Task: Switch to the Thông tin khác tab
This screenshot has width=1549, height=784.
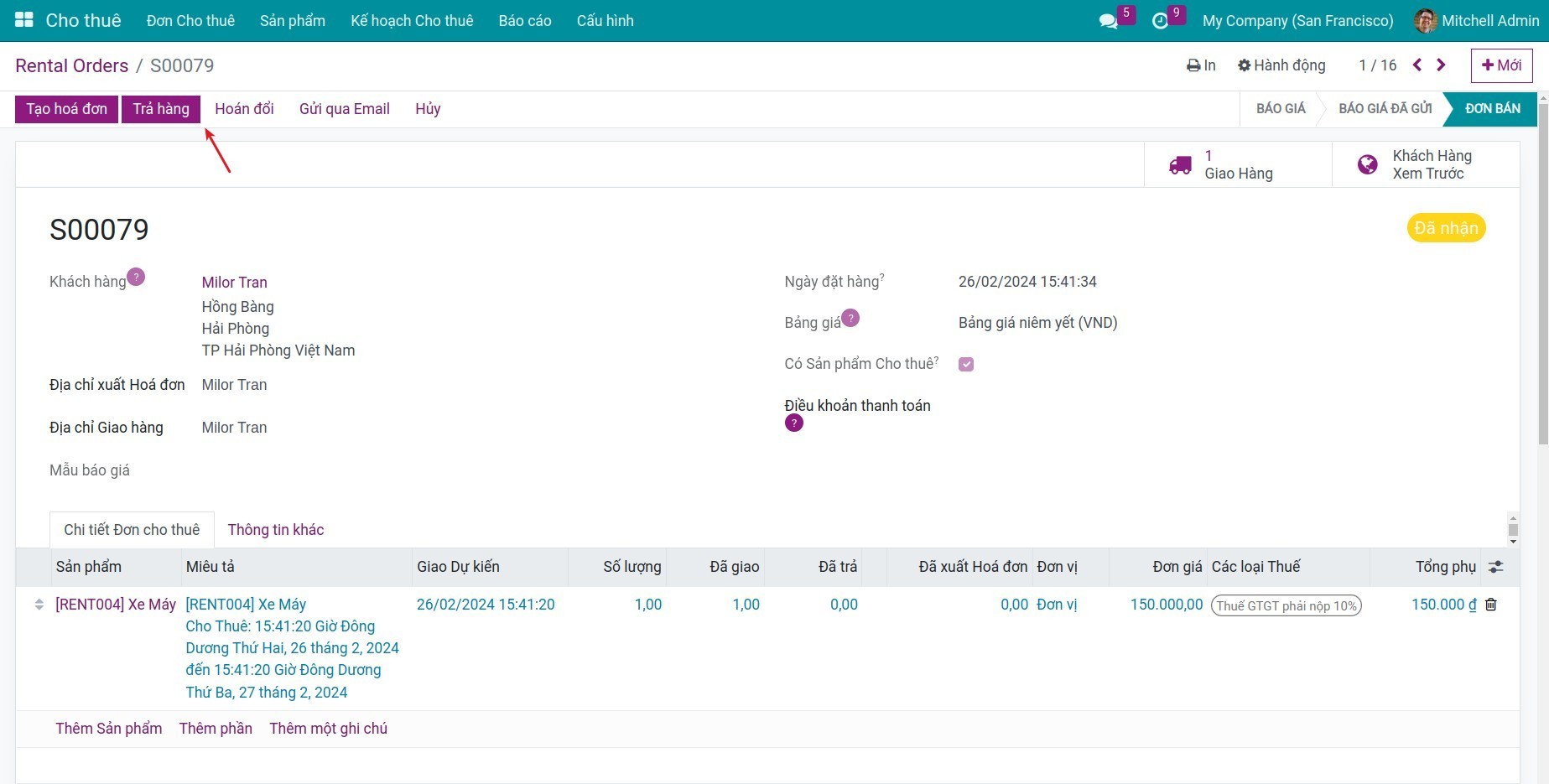Action: [x=275, y=530]
